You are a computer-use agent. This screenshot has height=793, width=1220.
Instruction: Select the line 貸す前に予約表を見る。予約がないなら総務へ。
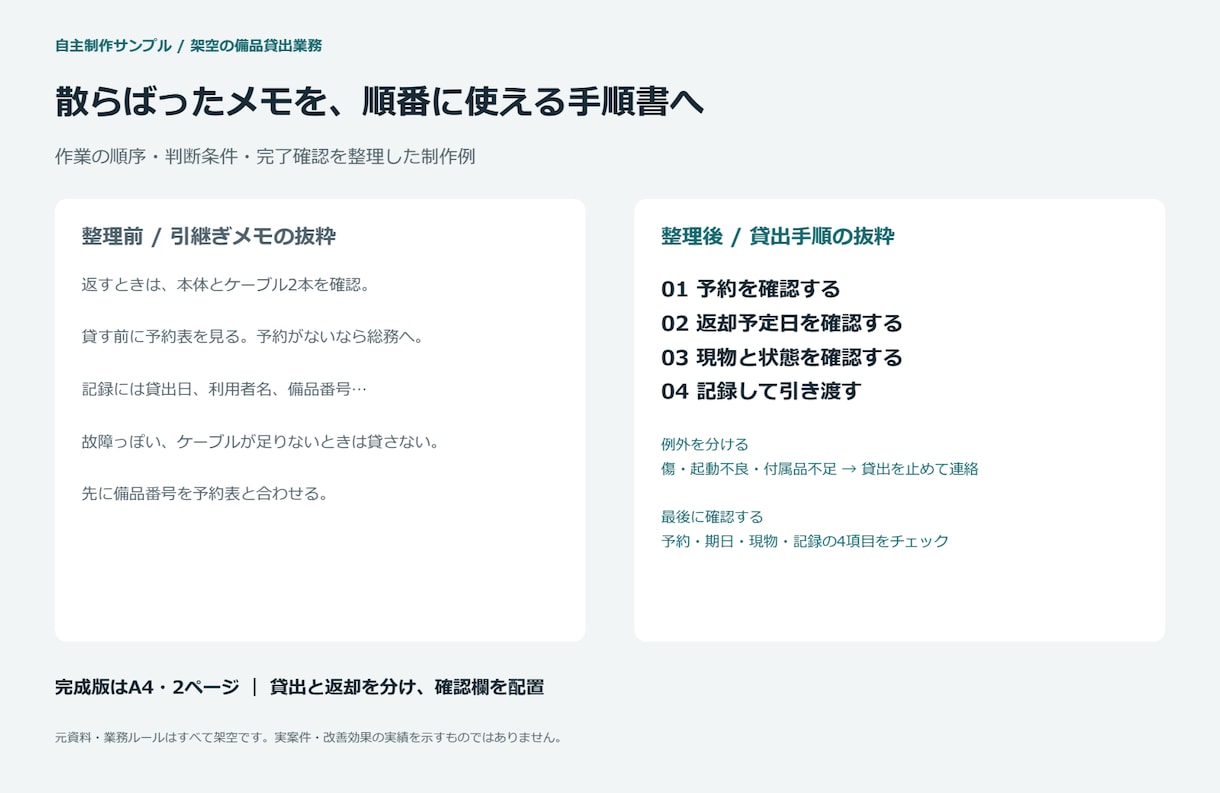point(253,337)
